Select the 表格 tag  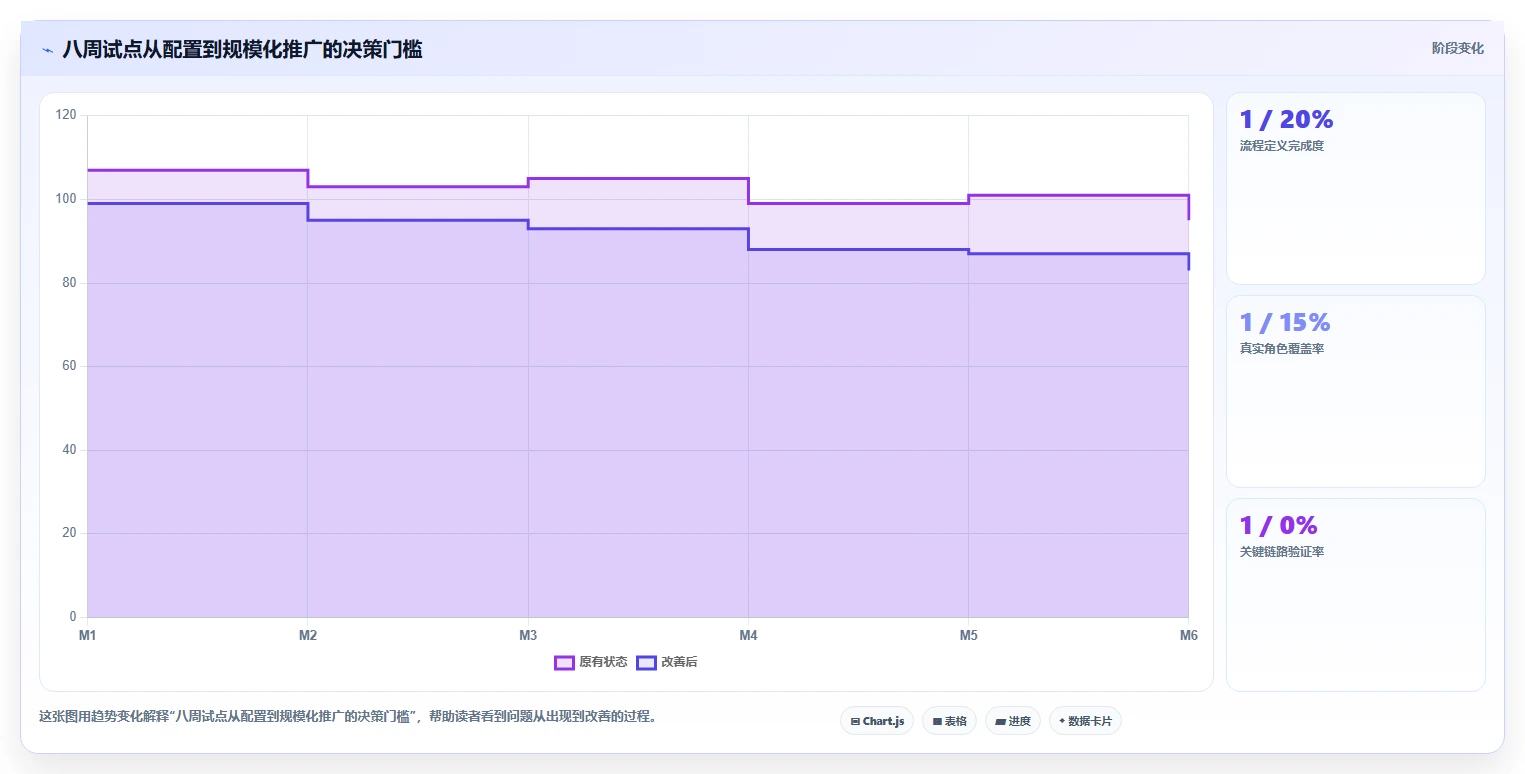pos(949,721)
